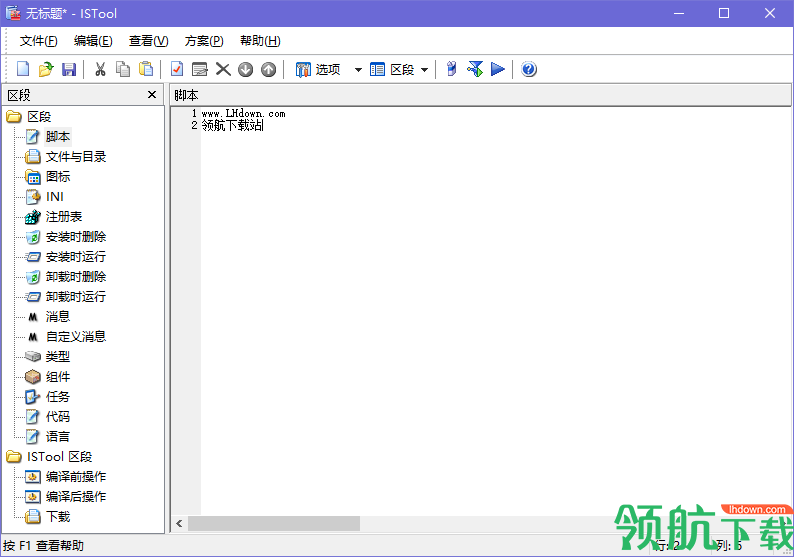
Task: Create a new script file
Action: 23,69
